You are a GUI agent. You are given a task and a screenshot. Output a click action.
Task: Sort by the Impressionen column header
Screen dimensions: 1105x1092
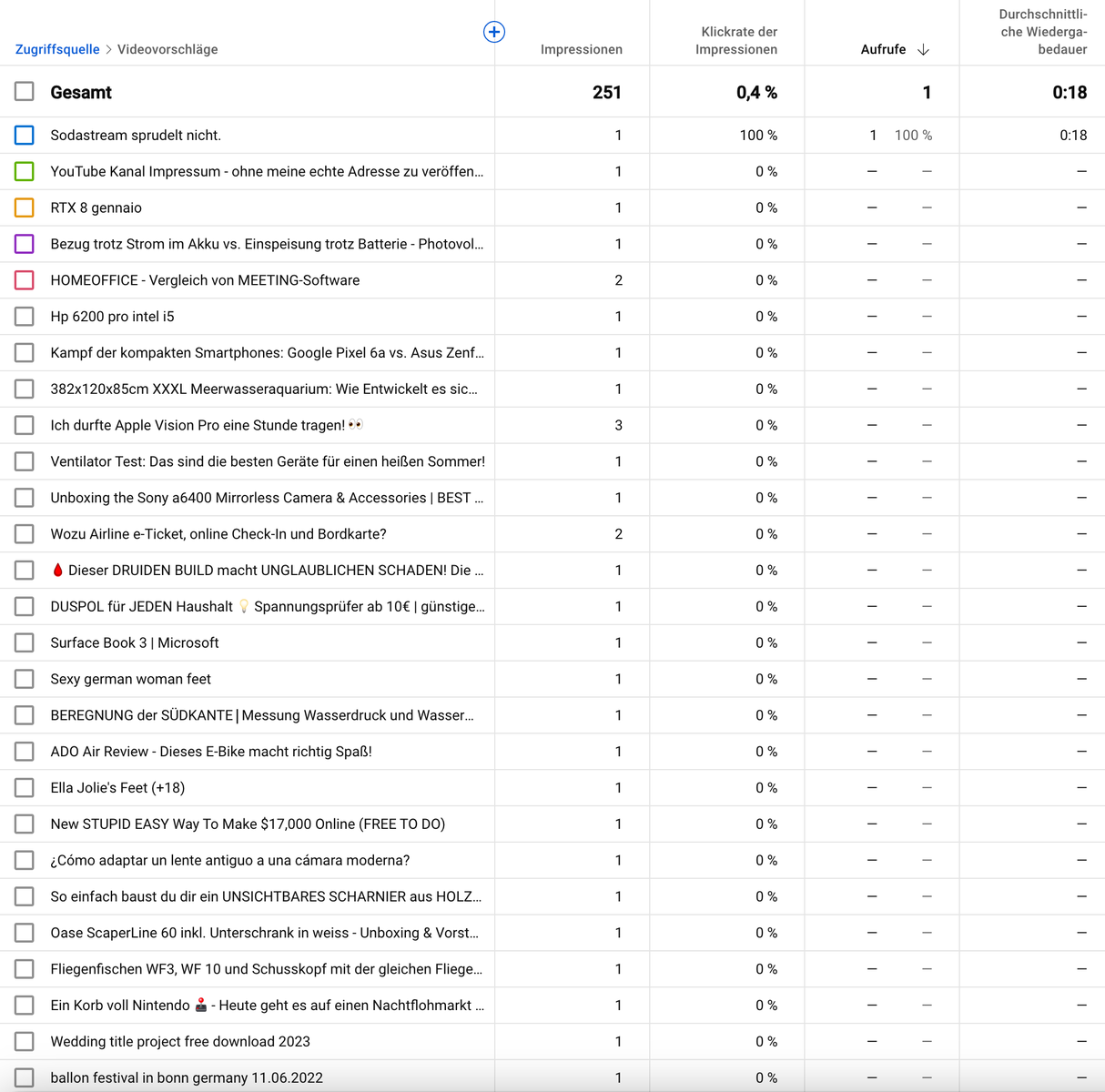[581, 49]
